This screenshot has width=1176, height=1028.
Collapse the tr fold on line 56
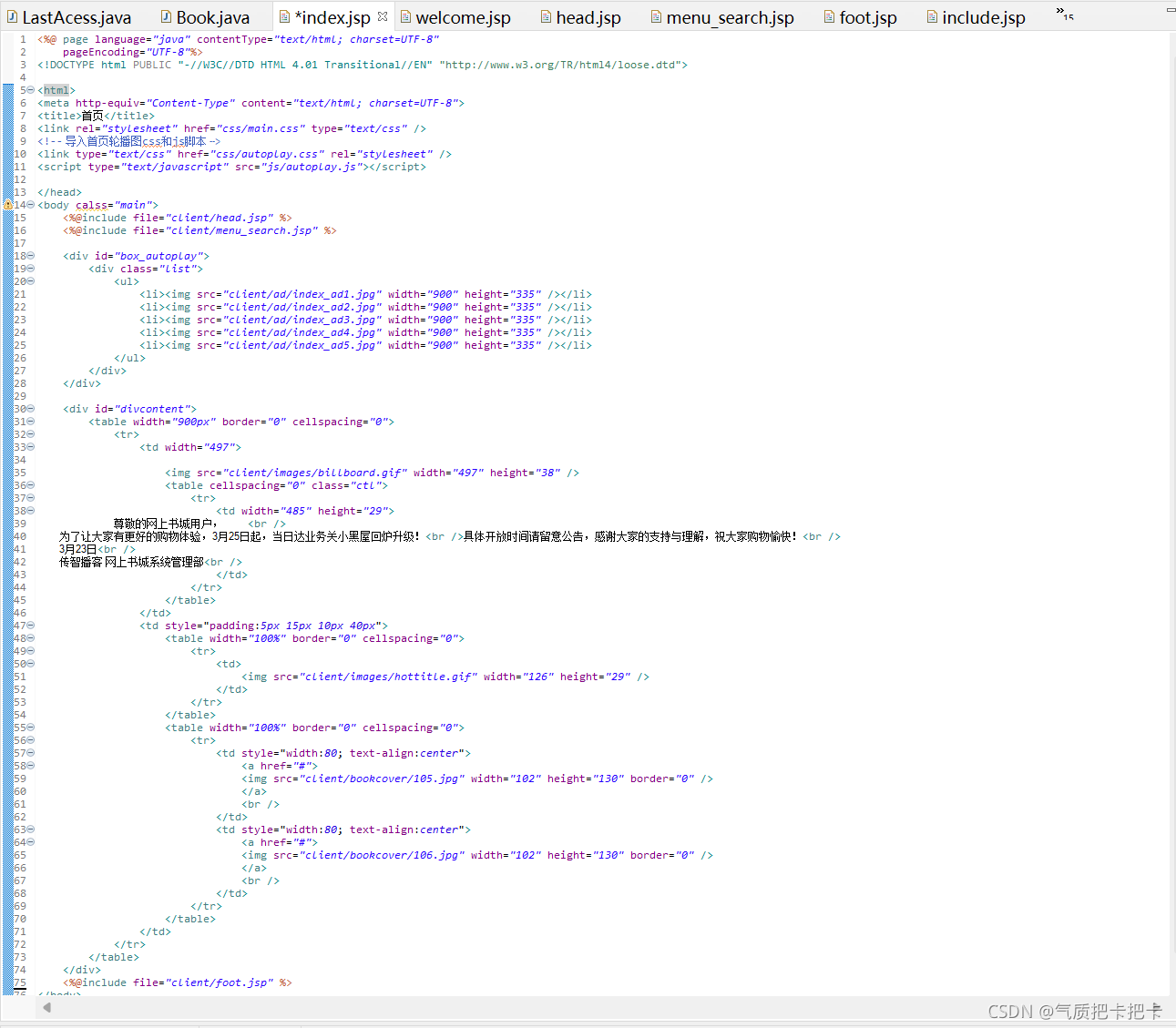31,740
